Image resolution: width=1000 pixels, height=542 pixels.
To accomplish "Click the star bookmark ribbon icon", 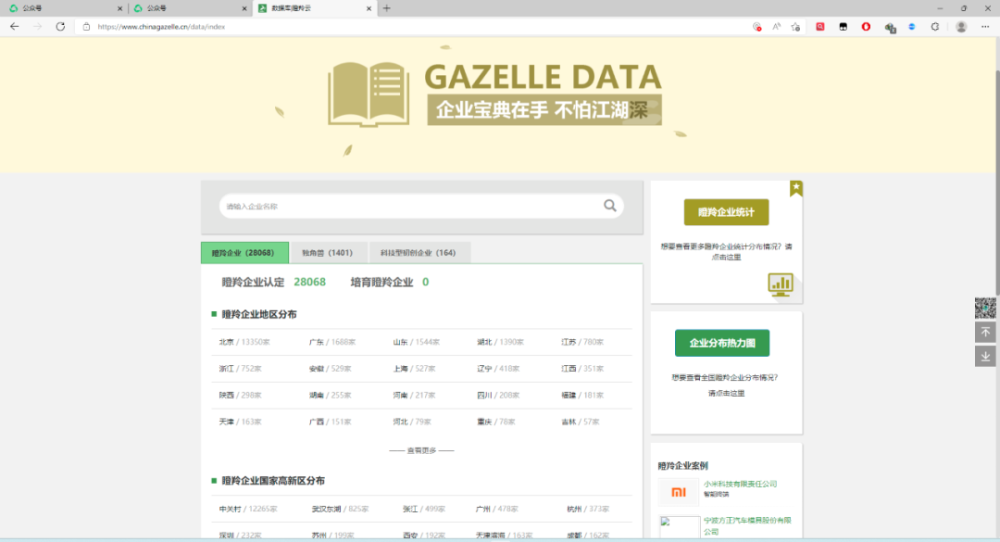I will click(796, 188).
